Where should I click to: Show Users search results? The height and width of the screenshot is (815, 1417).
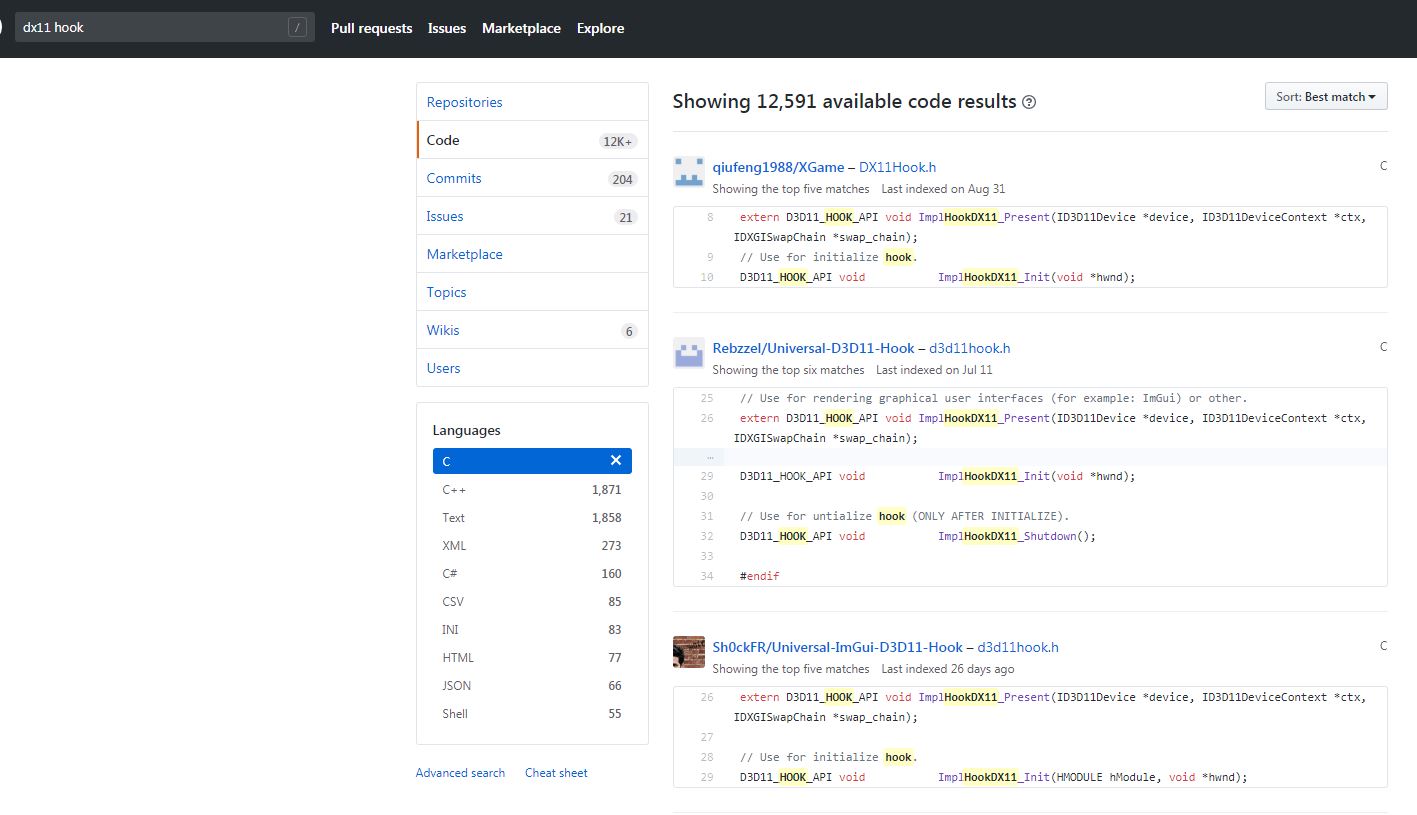532,368
